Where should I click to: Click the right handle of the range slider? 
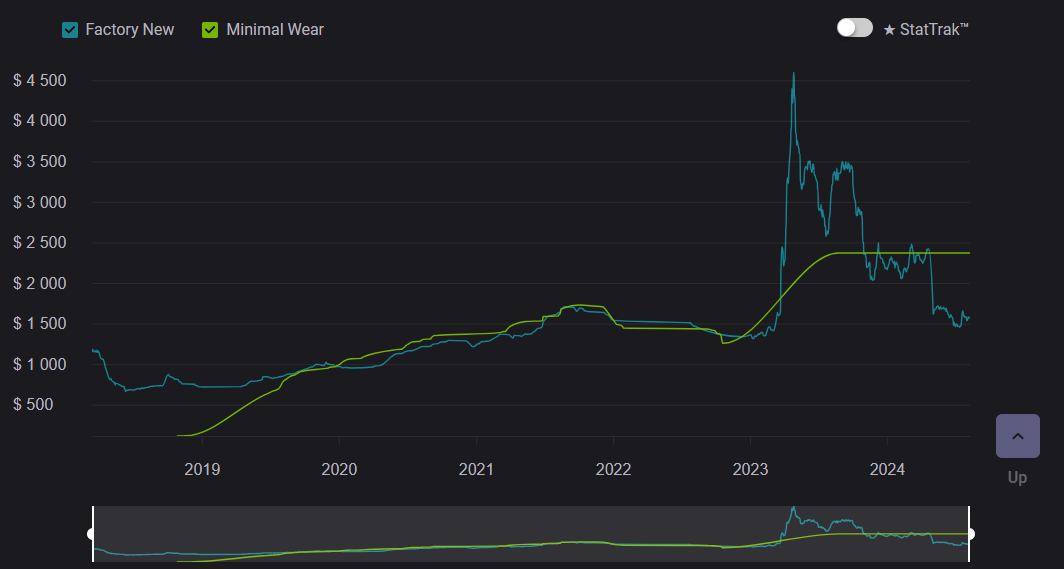click(970, 534)
